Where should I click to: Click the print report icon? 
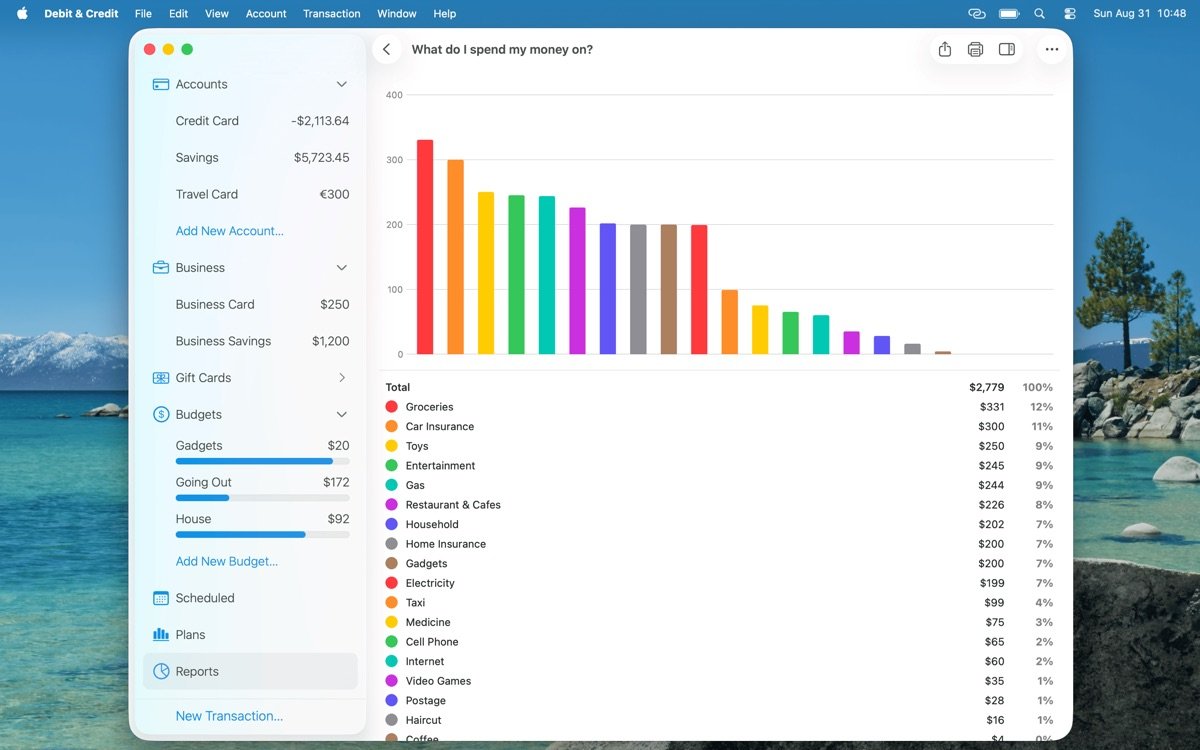(x=975, y=49)
